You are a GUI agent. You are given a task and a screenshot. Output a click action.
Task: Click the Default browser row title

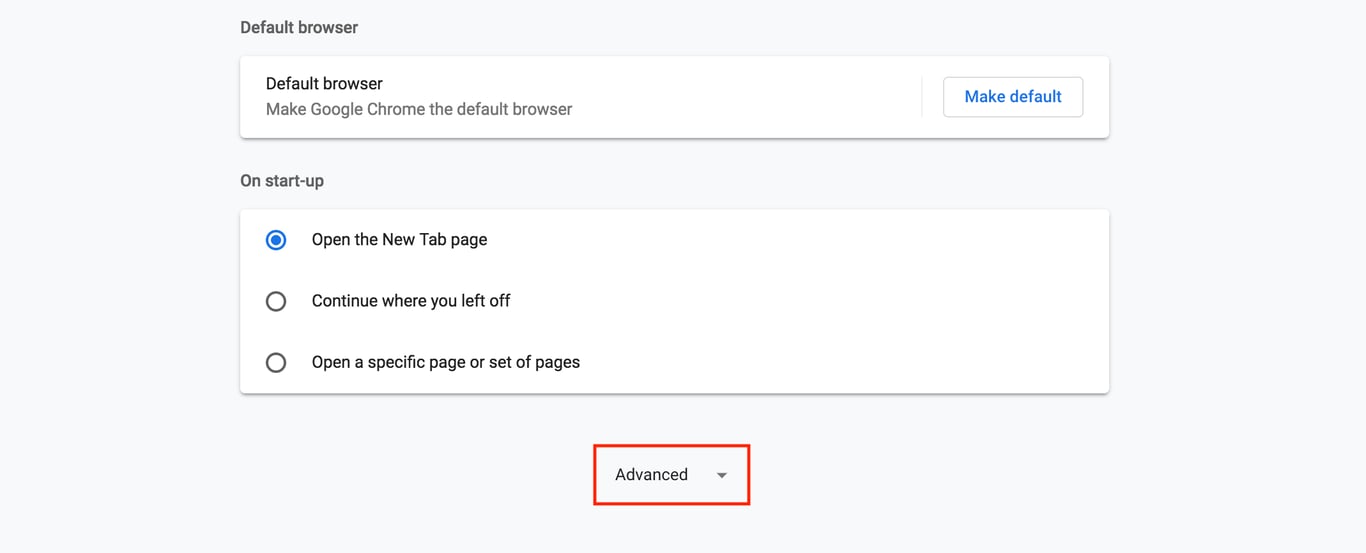(324, 84)
